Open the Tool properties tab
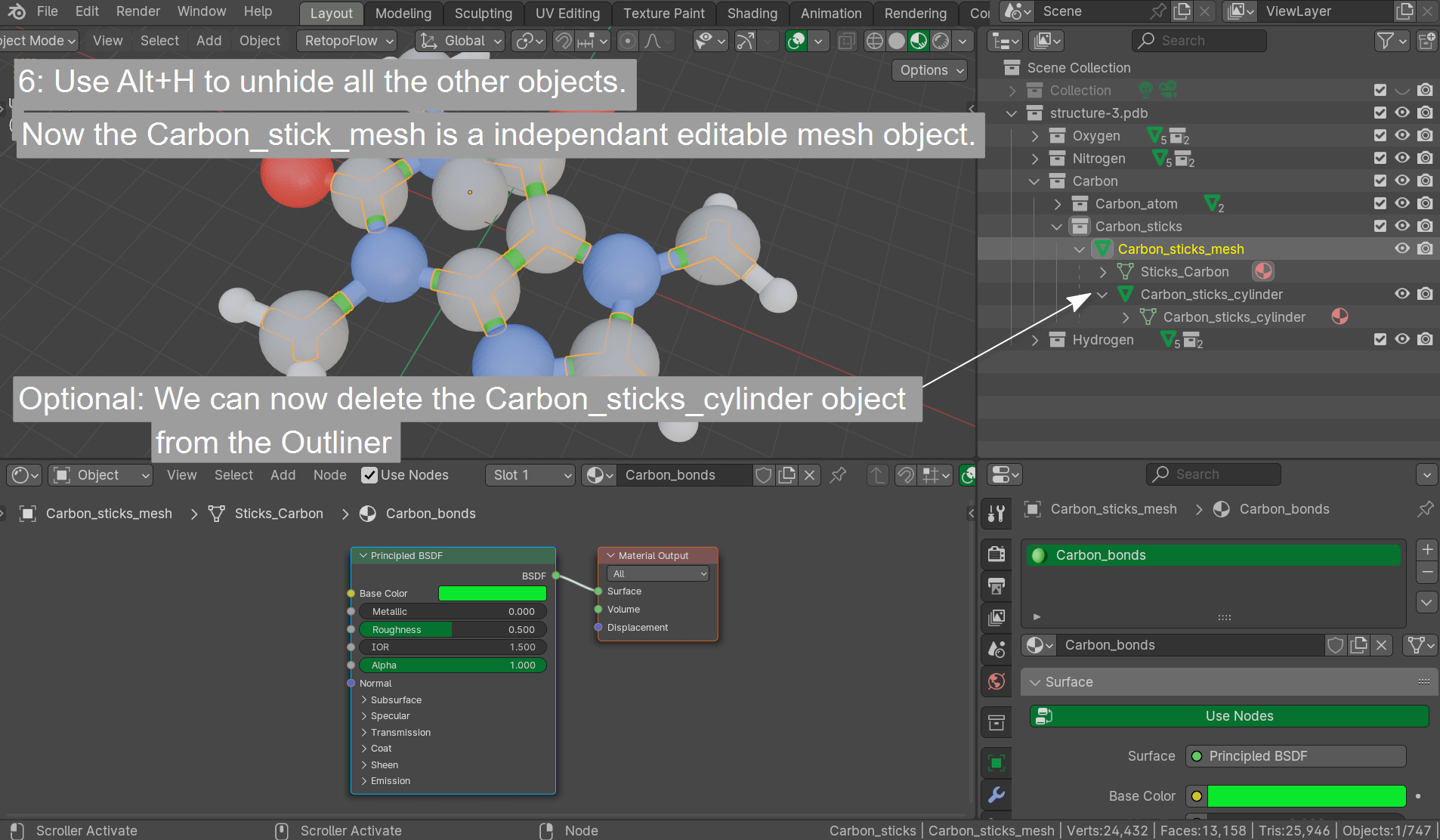 click(x=997, y=514)
